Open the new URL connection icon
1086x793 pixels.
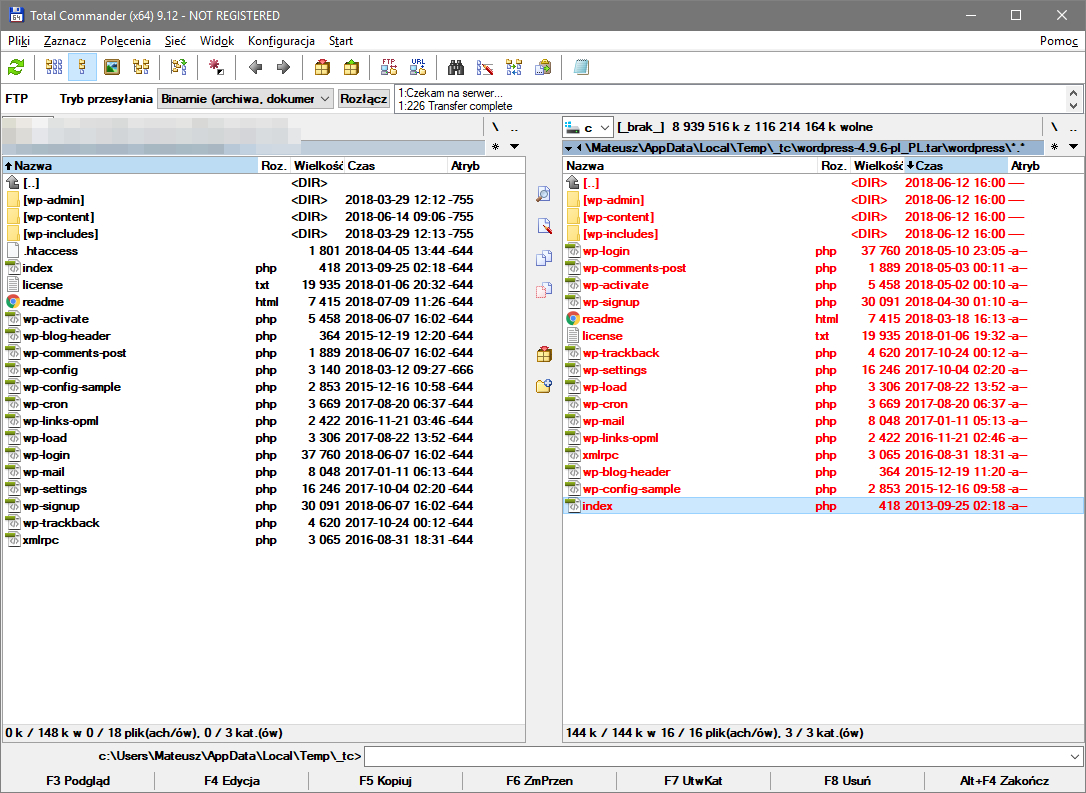418,67
